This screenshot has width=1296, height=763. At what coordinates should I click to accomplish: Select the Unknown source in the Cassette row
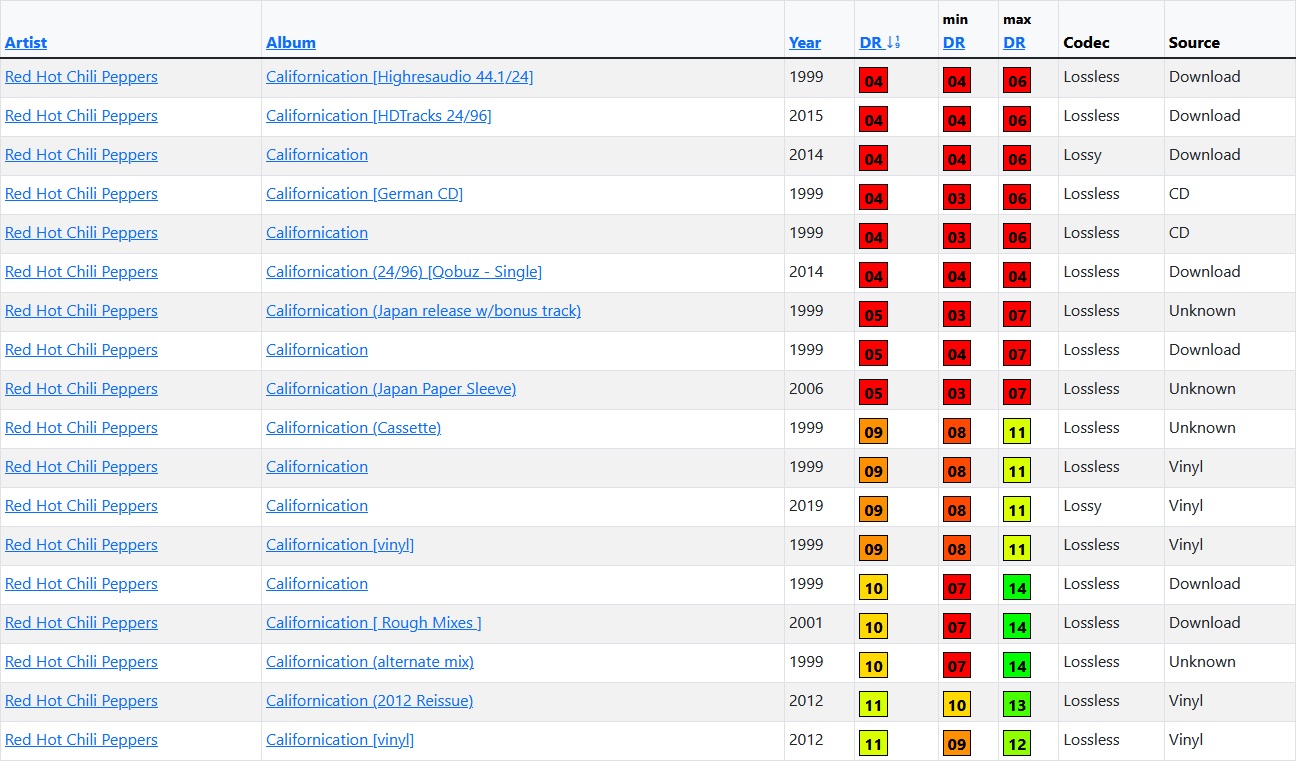click(x=1202, y=428)
